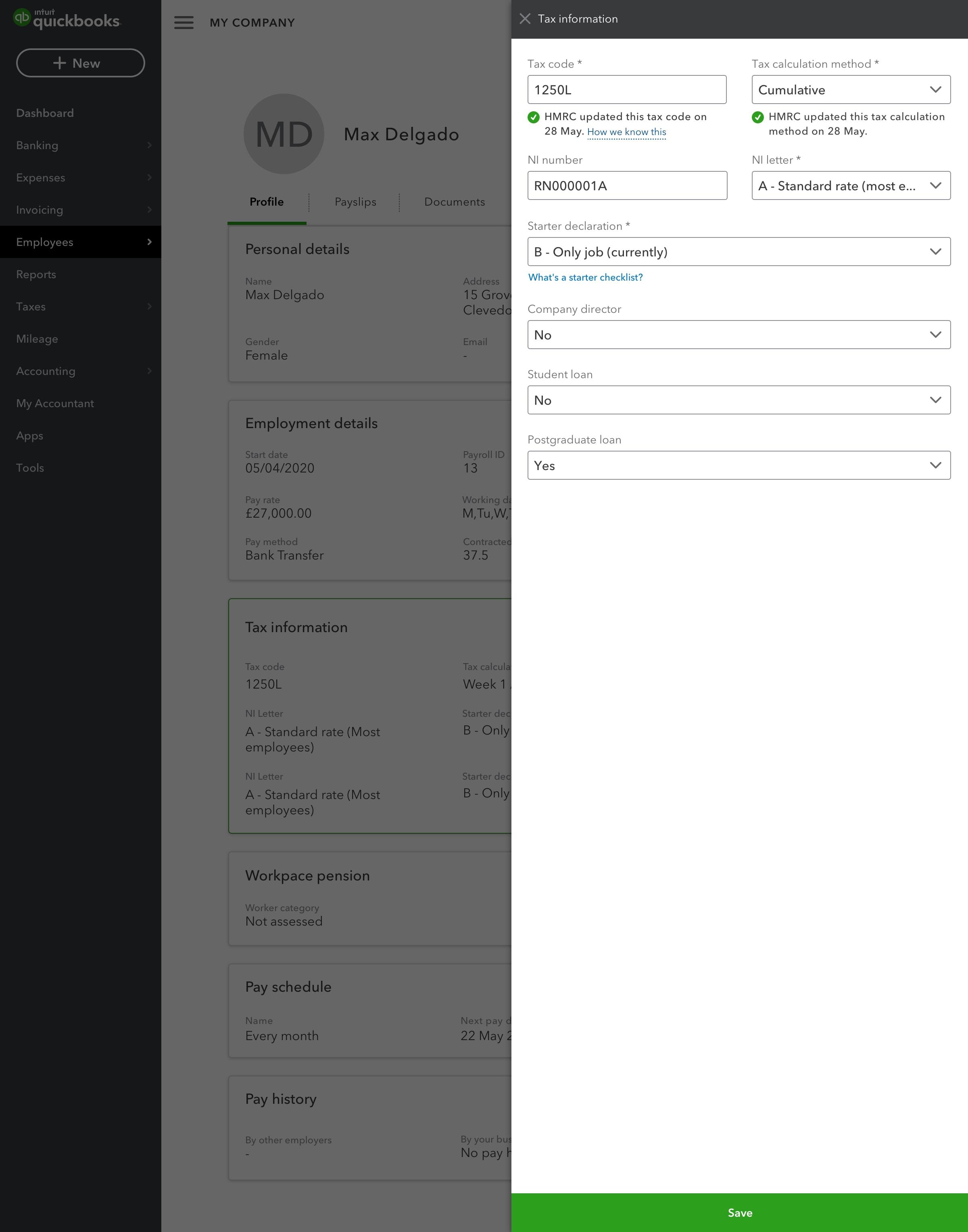Click the Not assessed worker category value
This screenshot has height=1232, width=968.
click(284, 922)
